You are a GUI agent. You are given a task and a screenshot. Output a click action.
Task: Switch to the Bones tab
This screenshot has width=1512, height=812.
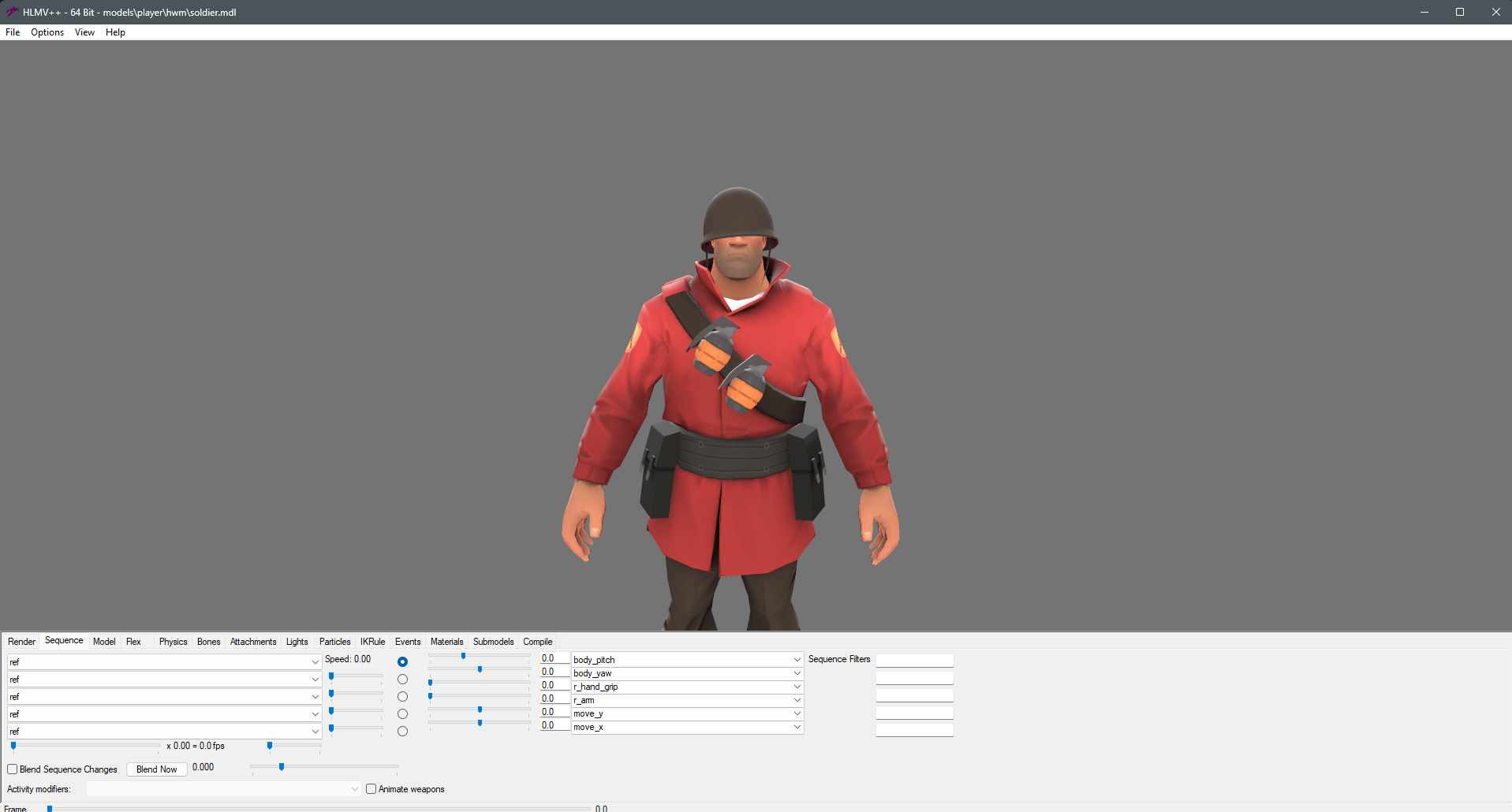[x=208, y=642]
